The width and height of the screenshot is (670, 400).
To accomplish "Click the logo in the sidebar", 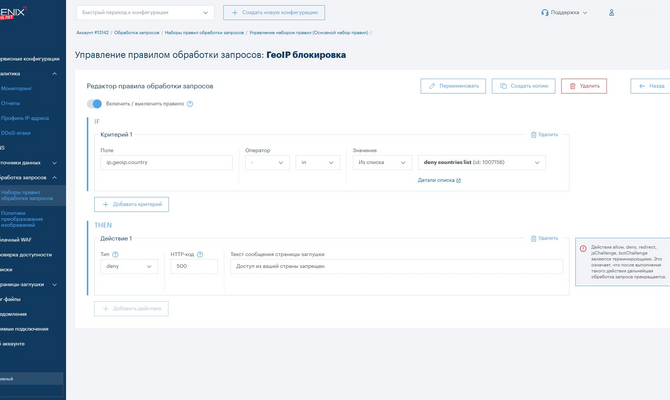I will pos(13,12).
